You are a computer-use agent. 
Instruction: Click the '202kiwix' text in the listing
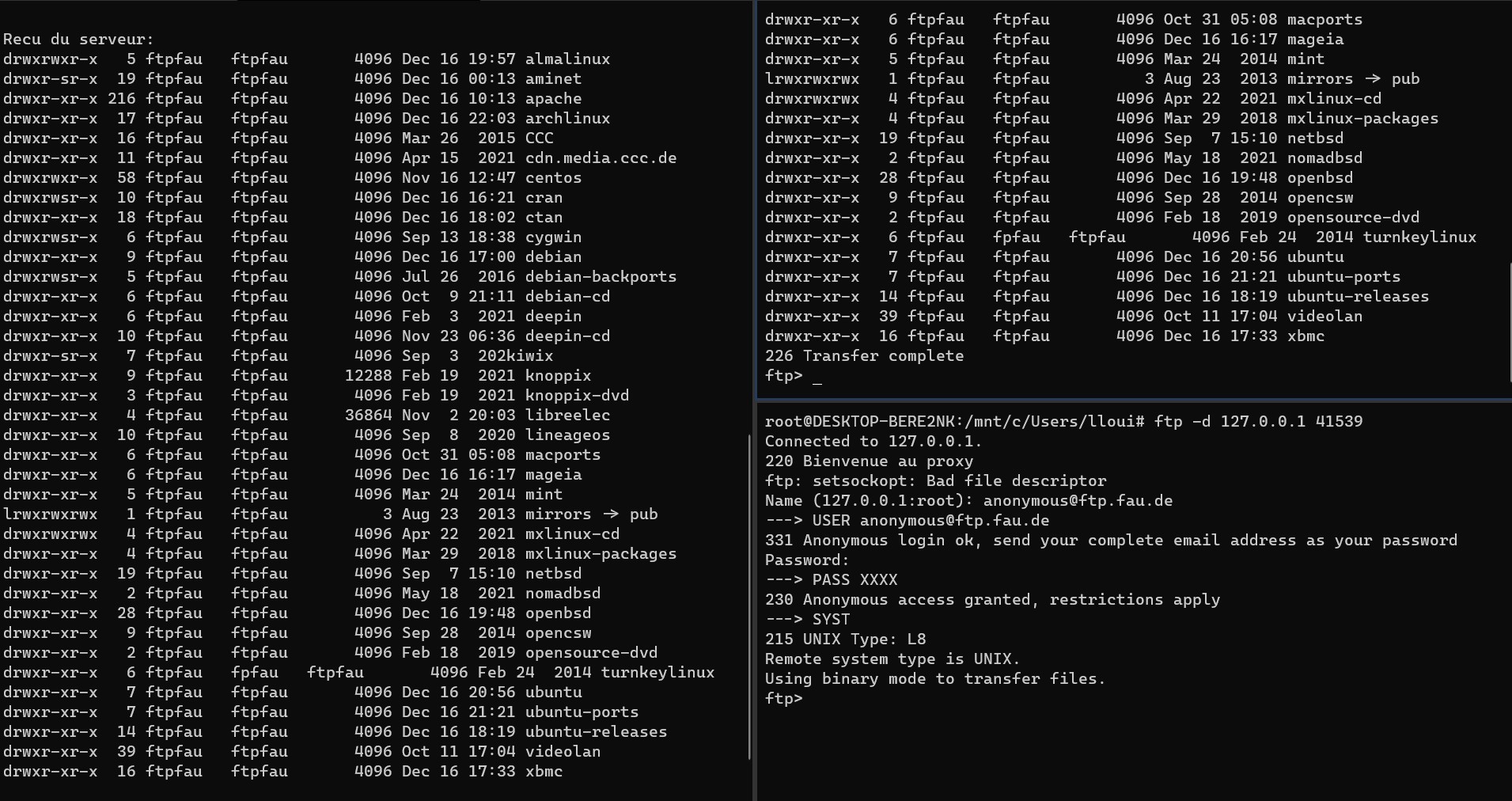click(x=515, y=356)
